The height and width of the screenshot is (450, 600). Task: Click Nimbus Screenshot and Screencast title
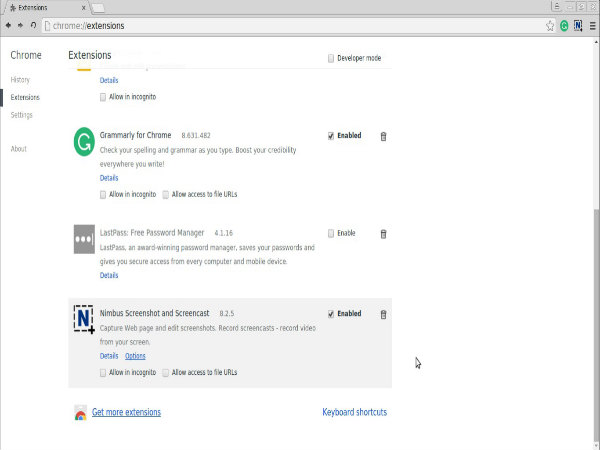[x=155, y=313]
